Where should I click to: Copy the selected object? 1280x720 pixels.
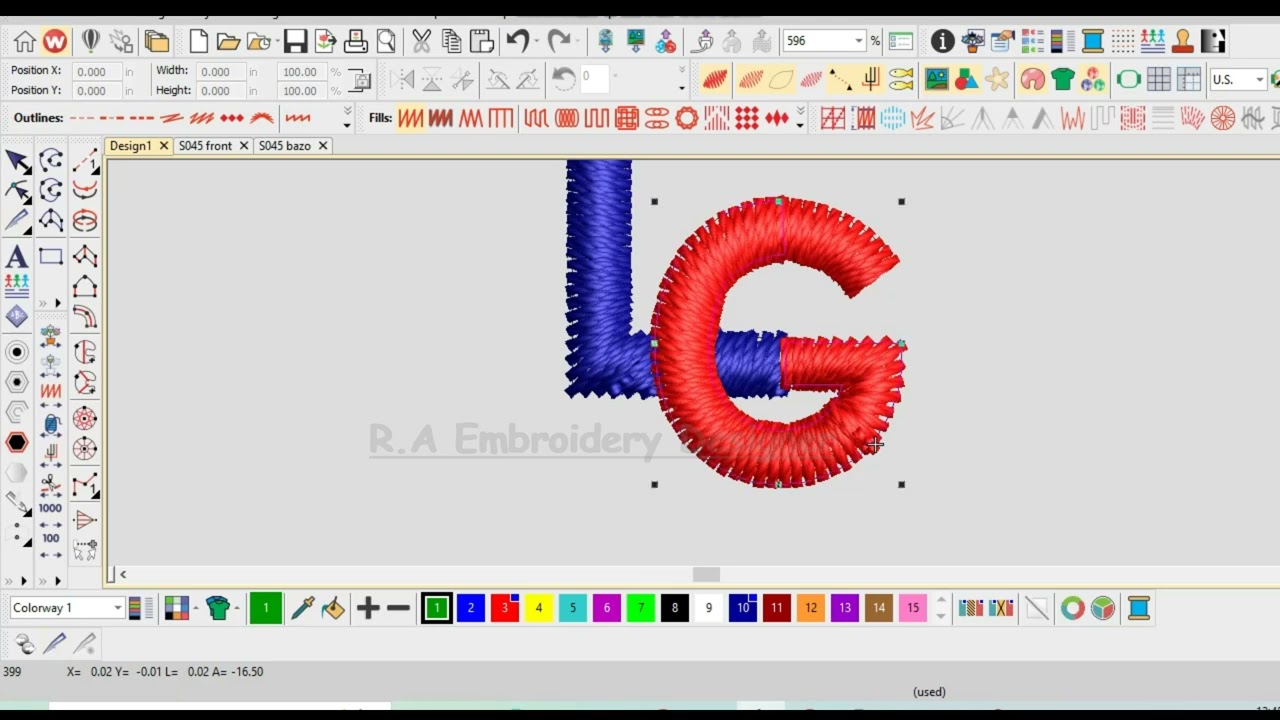coord(452,41)
